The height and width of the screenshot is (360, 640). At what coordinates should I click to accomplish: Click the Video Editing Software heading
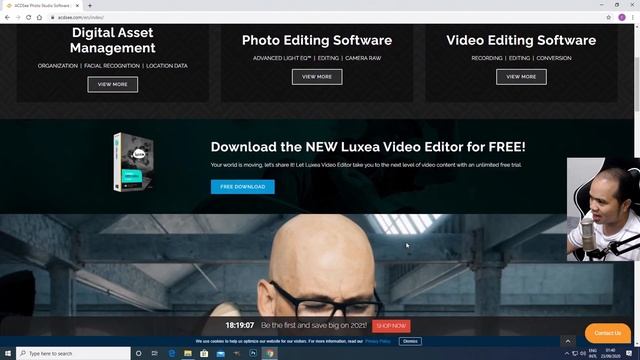pos(521,40)
